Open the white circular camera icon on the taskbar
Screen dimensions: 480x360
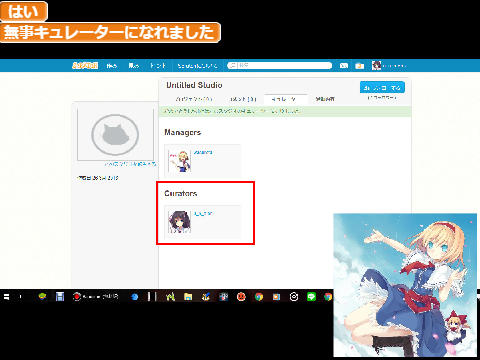294,296
